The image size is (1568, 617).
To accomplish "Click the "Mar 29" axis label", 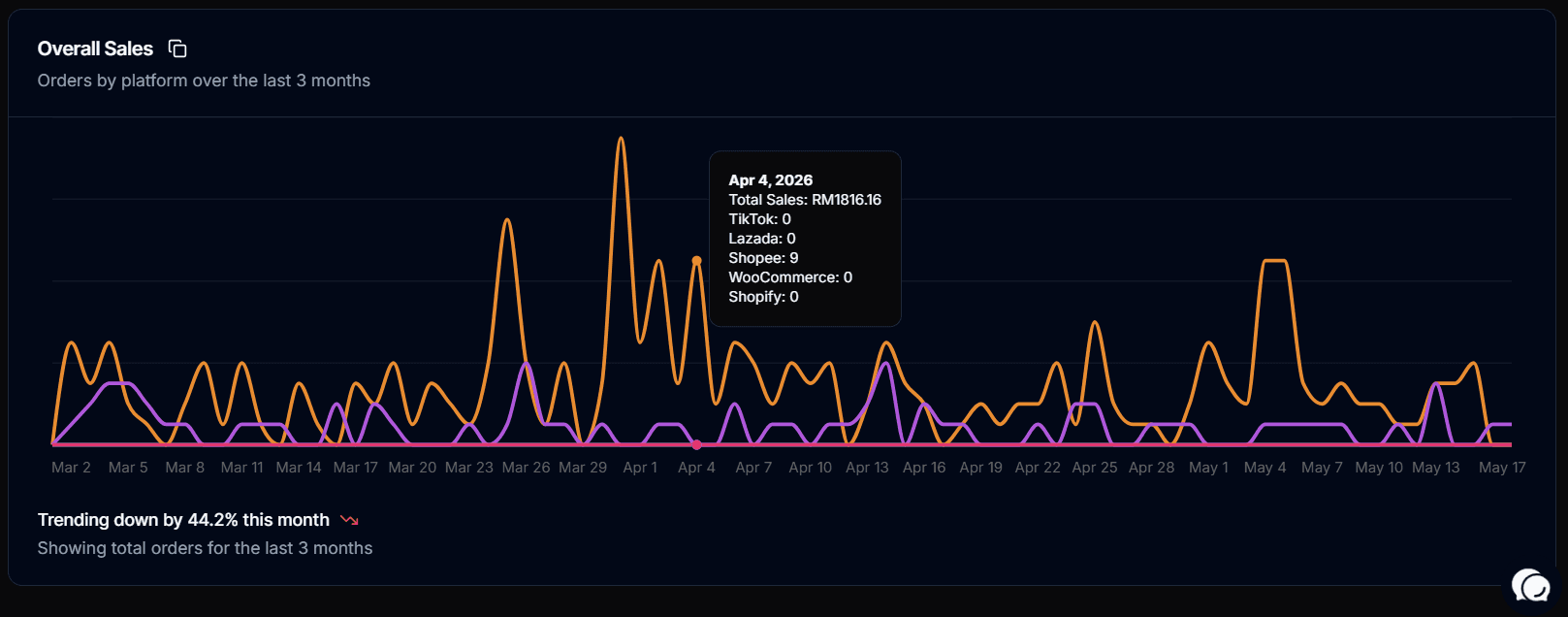I will coord(583,468).
